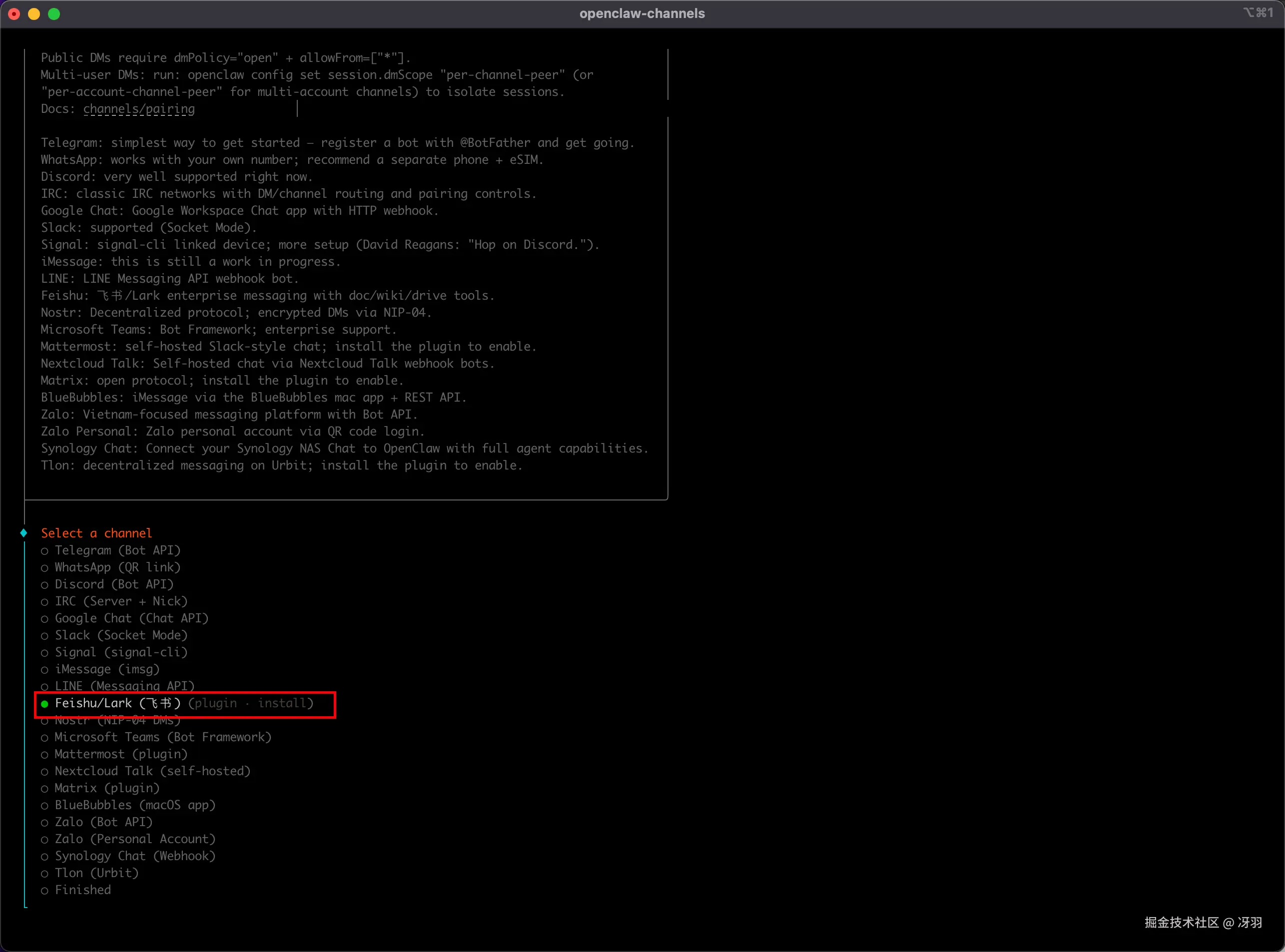Select the iMessage (imsg) option
The height and width of the screenshot is (952, 1285).
point(106,669)
